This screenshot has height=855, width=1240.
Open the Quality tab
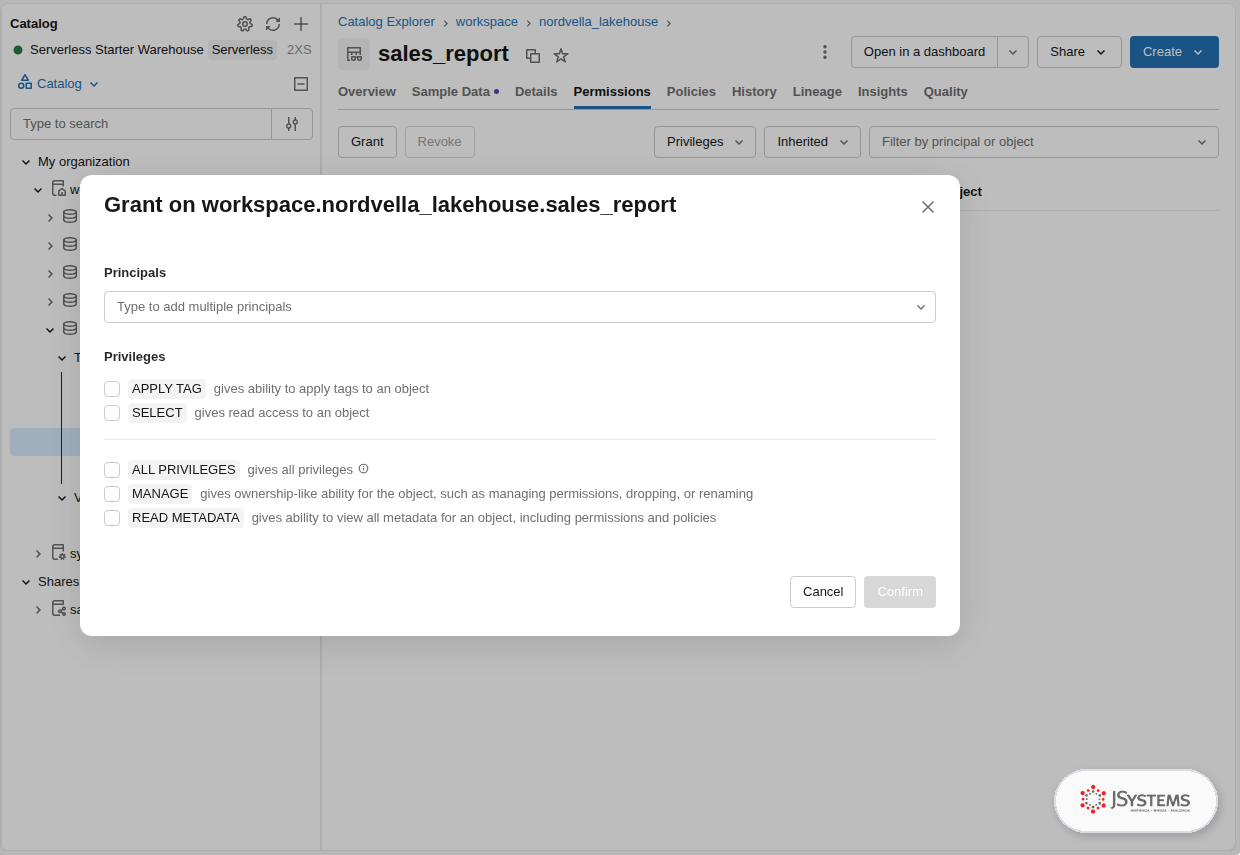tap(946, 92)
